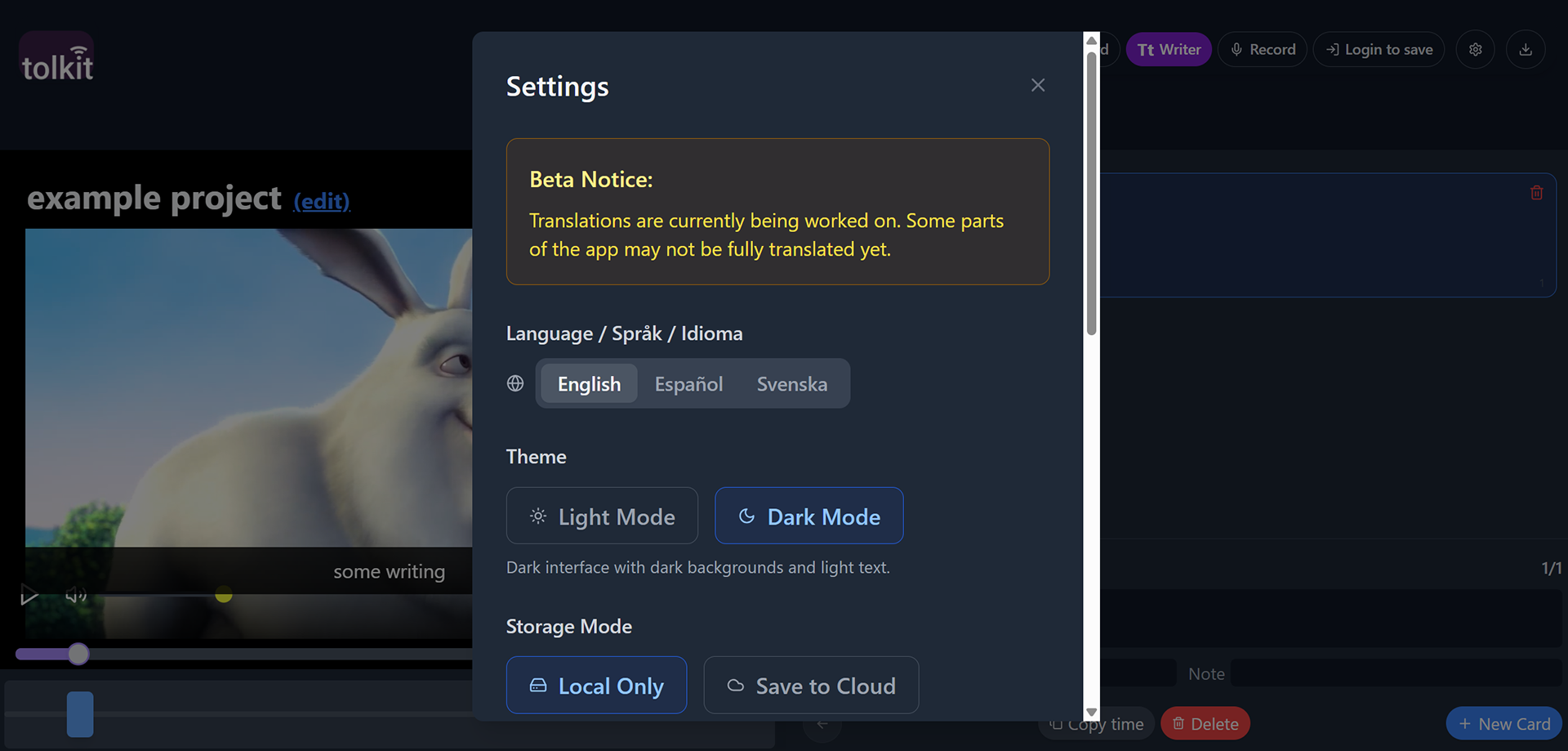Open the Writer mode
This screenshot has height=751, width=1568.
coord(1169,50)
